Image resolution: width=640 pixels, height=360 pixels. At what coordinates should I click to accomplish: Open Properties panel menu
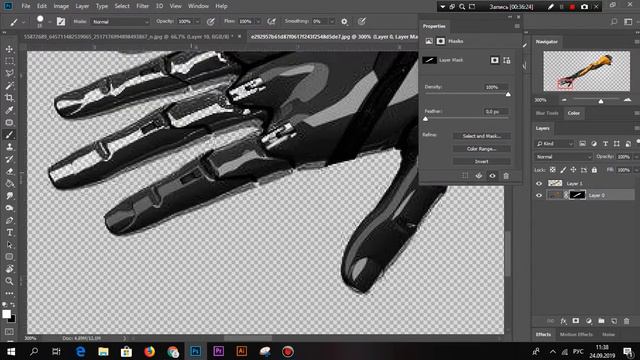(x=517, y=26)
